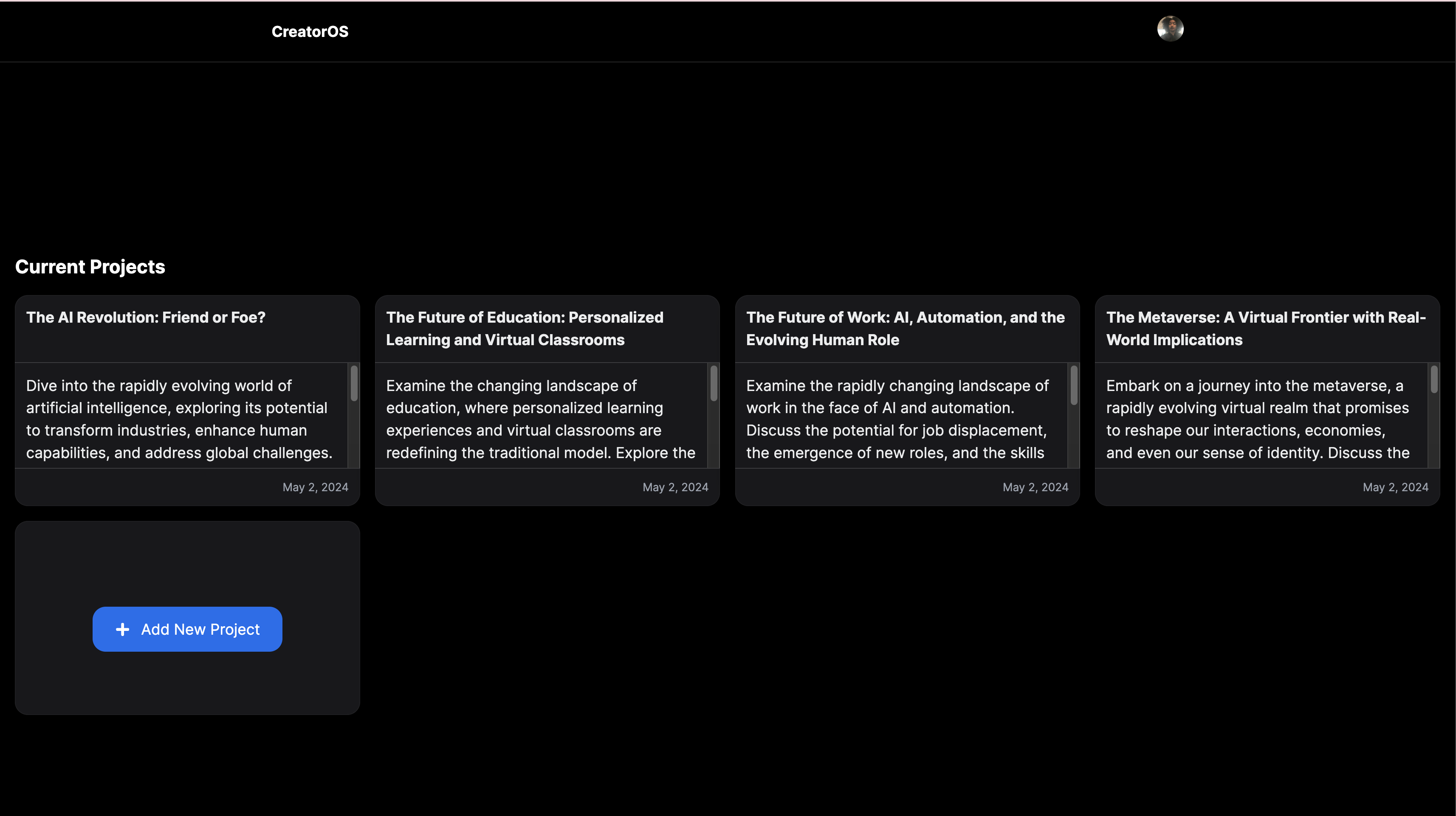
Task: Click the May 2, 2024 date on Metaverse card
Action: pos(1395,487)
